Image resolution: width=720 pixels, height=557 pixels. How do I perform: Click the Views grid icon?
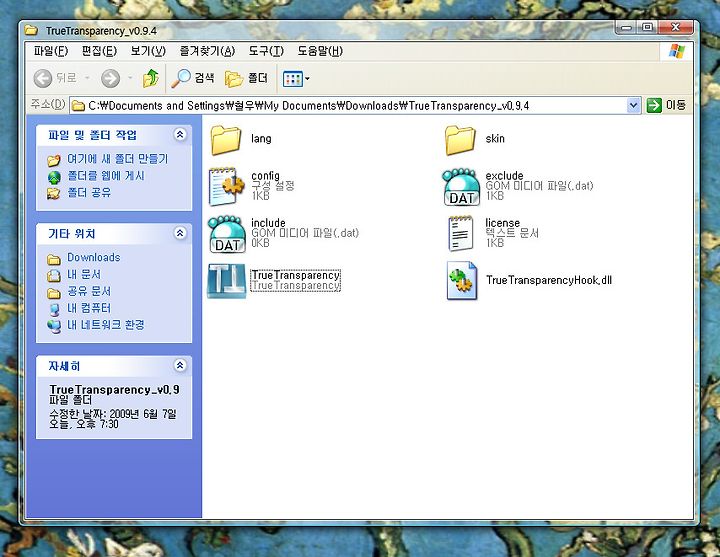[x=292, y=79]
